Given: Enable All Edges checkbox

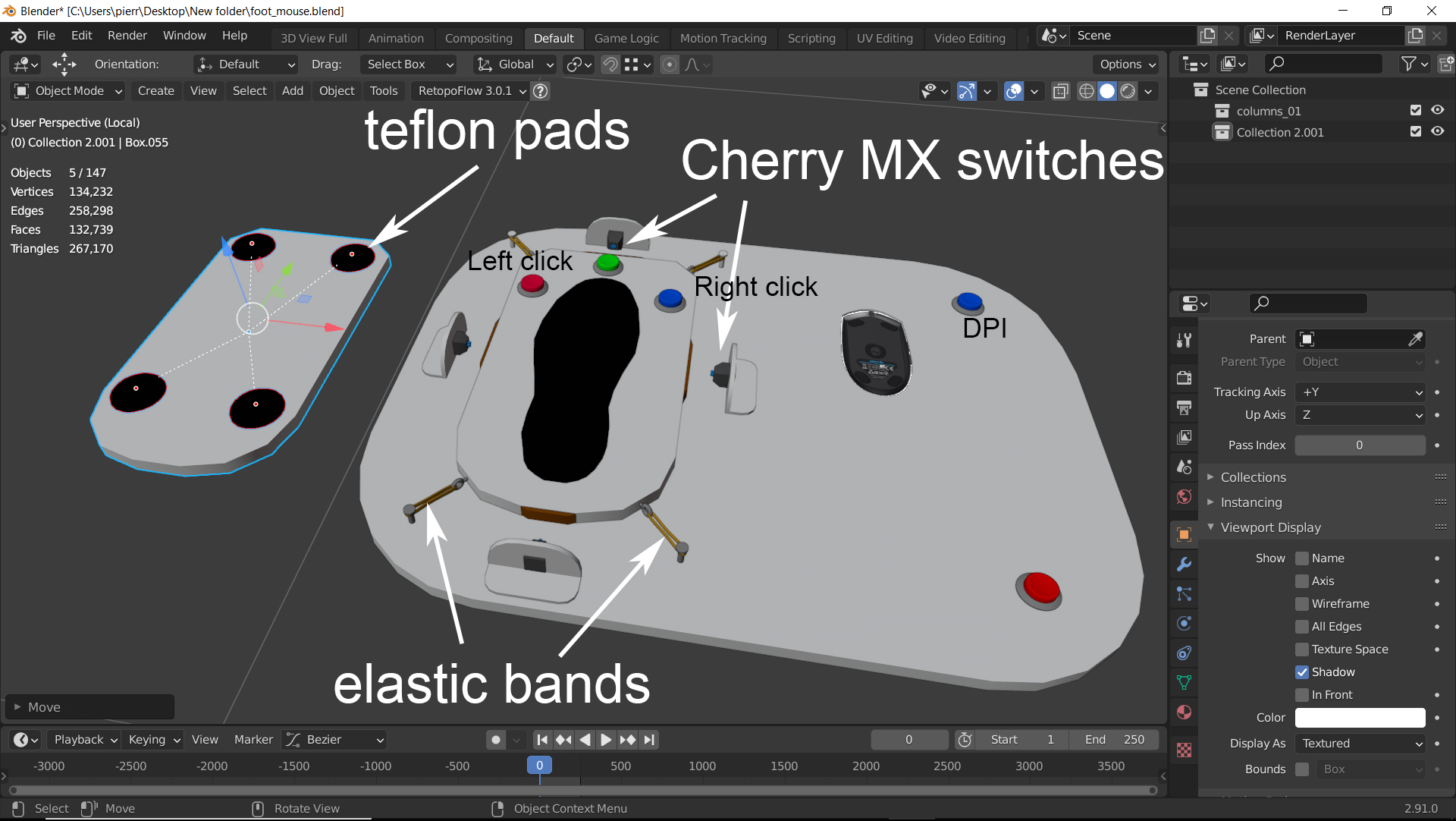Looking at the screenshot, I should [x=1302, y=627].
